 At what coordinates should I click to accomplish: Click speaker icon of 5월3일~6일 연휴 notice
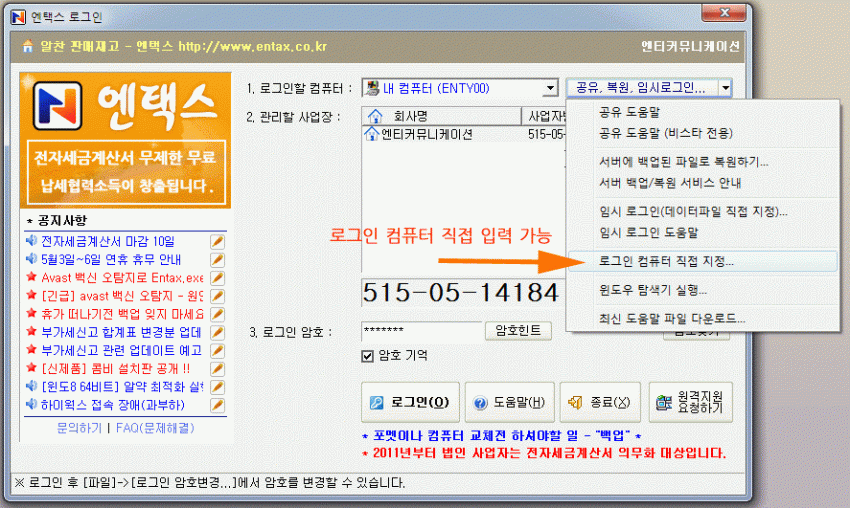tap(31, 259)
